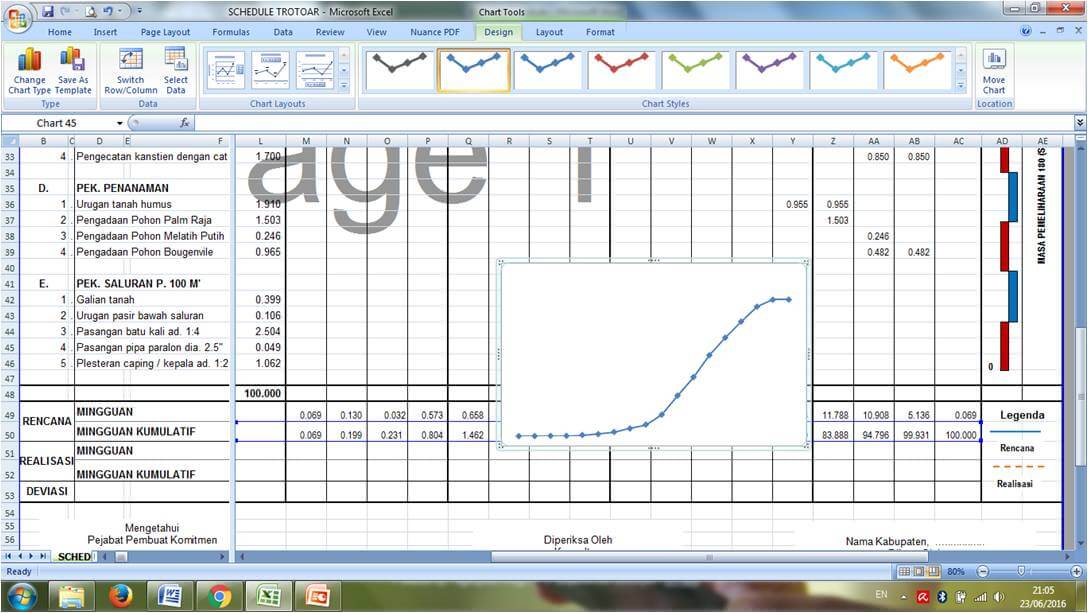
Task: Select the green chart style
Action: [694, 68]
